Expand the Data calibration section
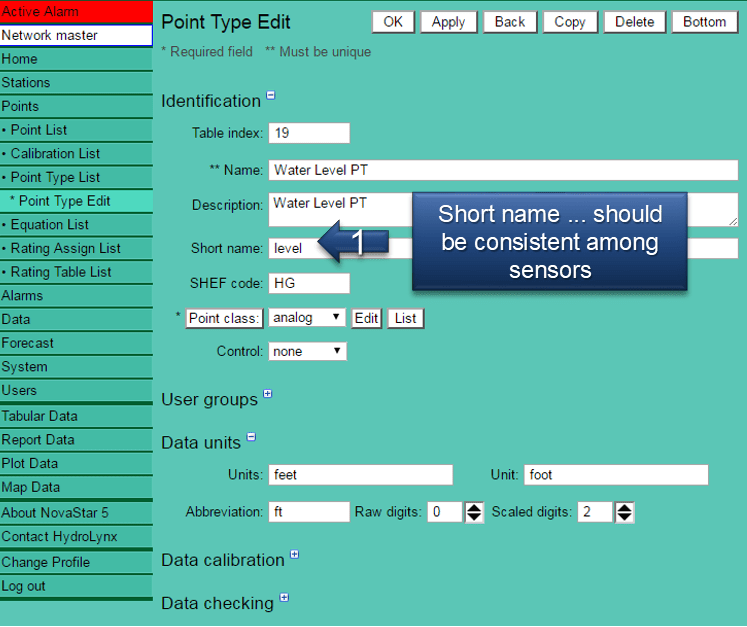Viewport: 747px width, 627px height. [295, 555]
